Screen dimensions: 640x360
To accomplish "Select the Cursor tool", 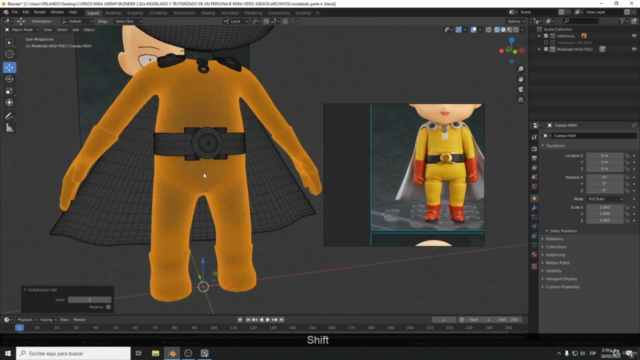I will (x=9, y=54).
